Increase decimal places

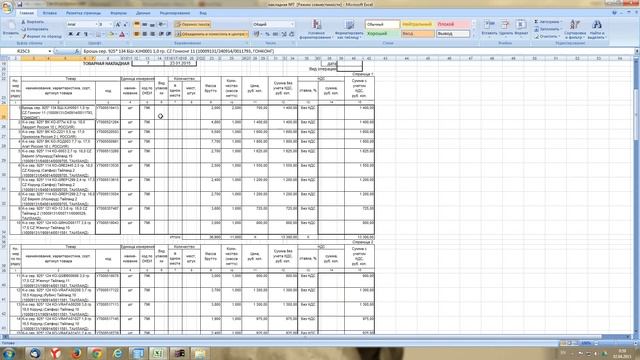[x=284, y=34]
